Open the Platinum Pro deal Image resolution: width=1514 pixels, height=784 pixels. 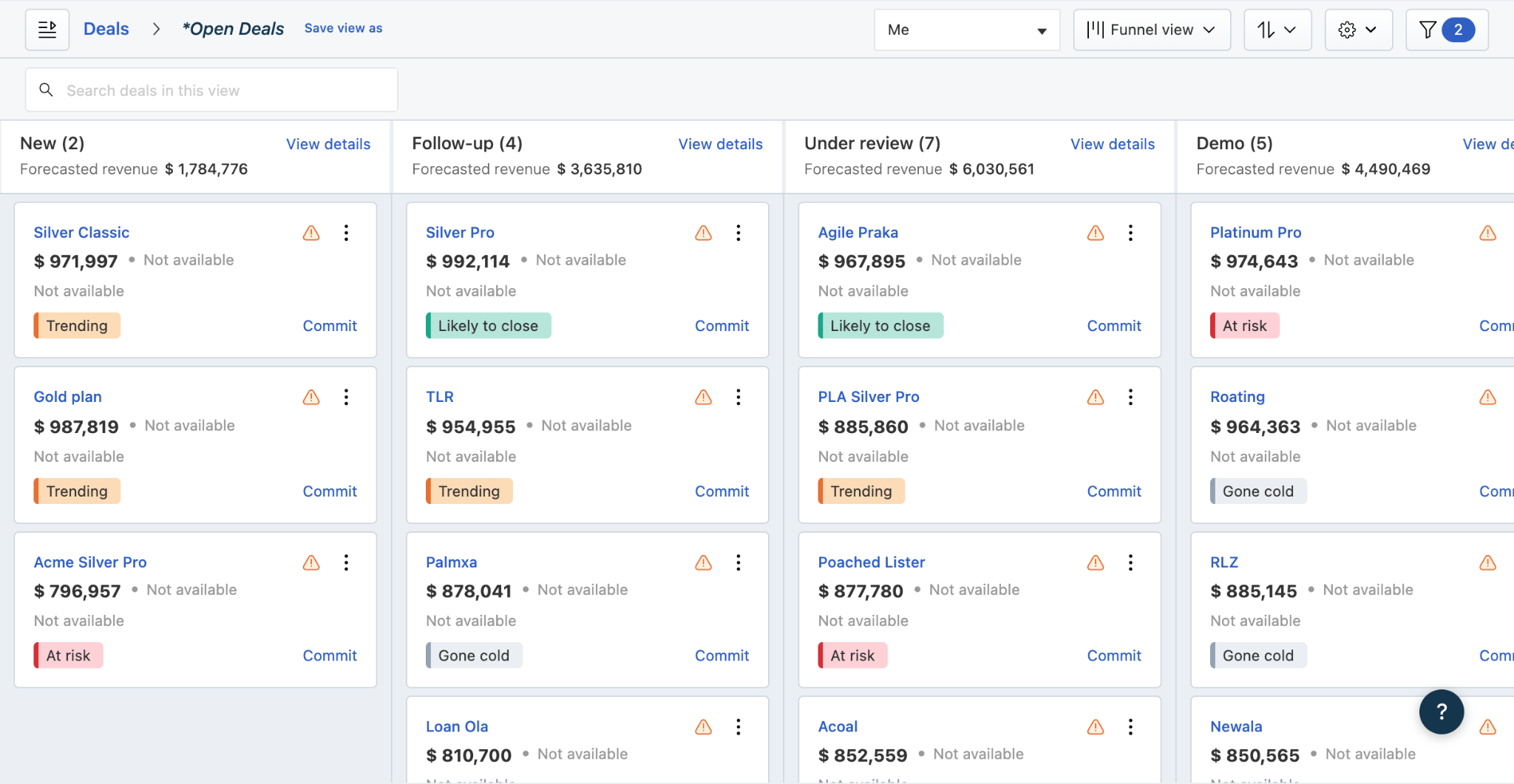[1256, 233]
